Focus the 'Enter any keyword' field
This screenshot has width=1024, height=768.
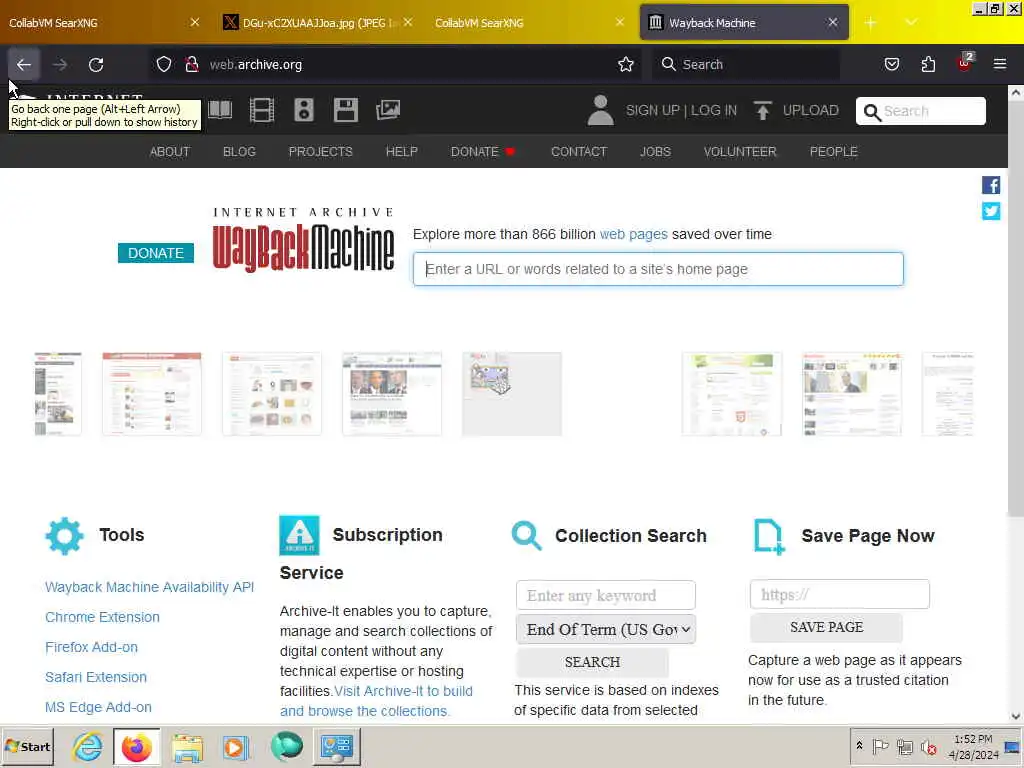click(x=606, y=595)
